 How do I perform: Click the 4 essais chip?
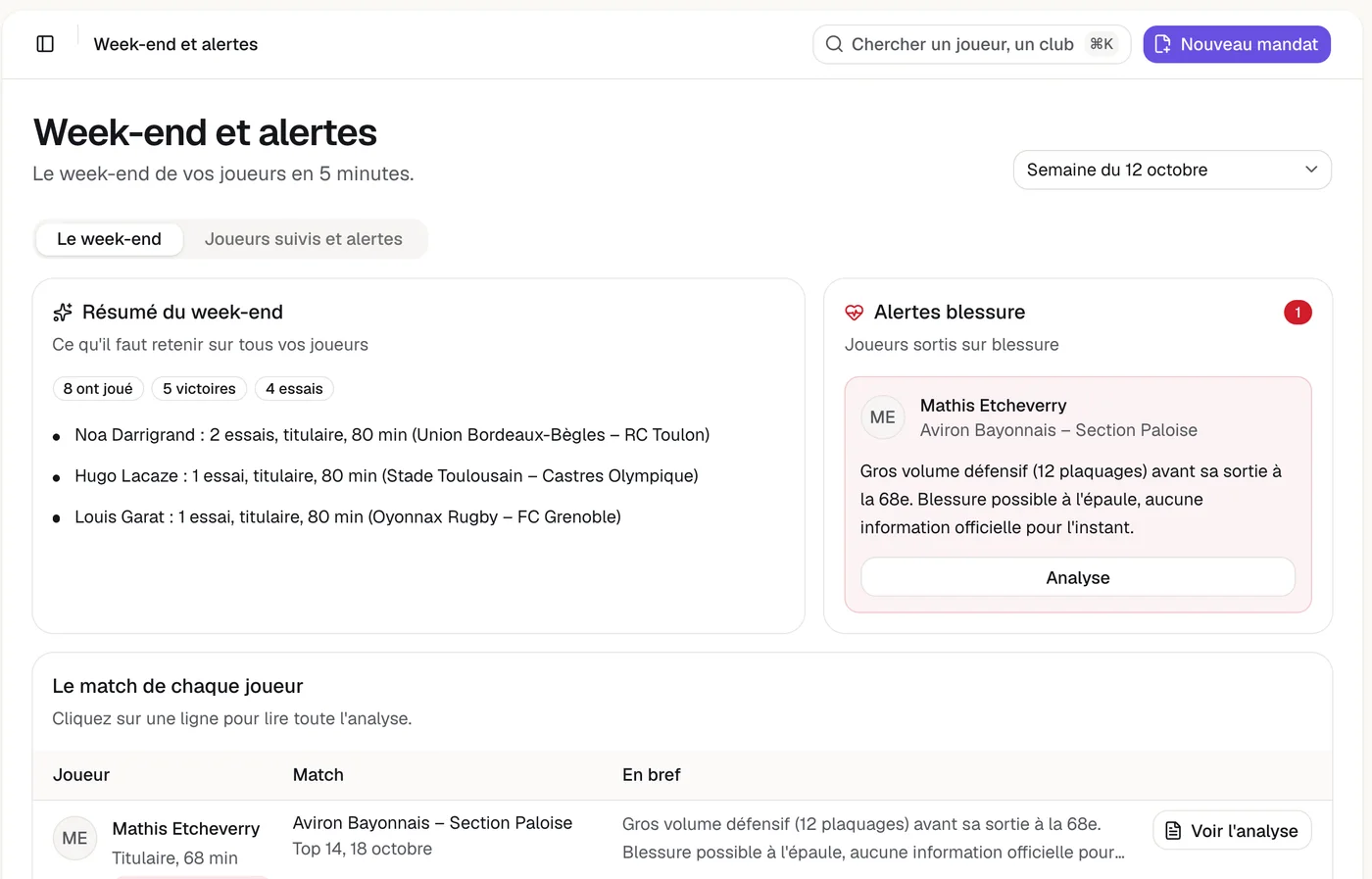pos(294,389)
